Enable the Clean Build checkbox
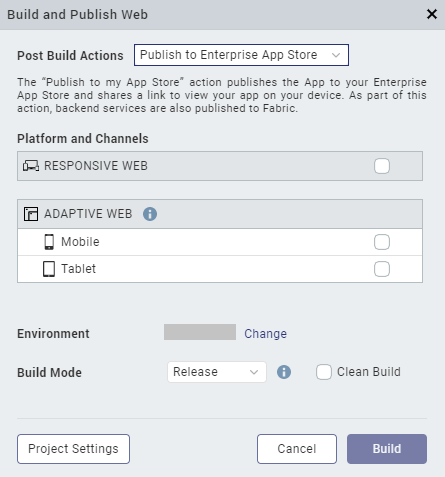Image resolution: width=445 pixels, height=477 pixels. [324, 372]
